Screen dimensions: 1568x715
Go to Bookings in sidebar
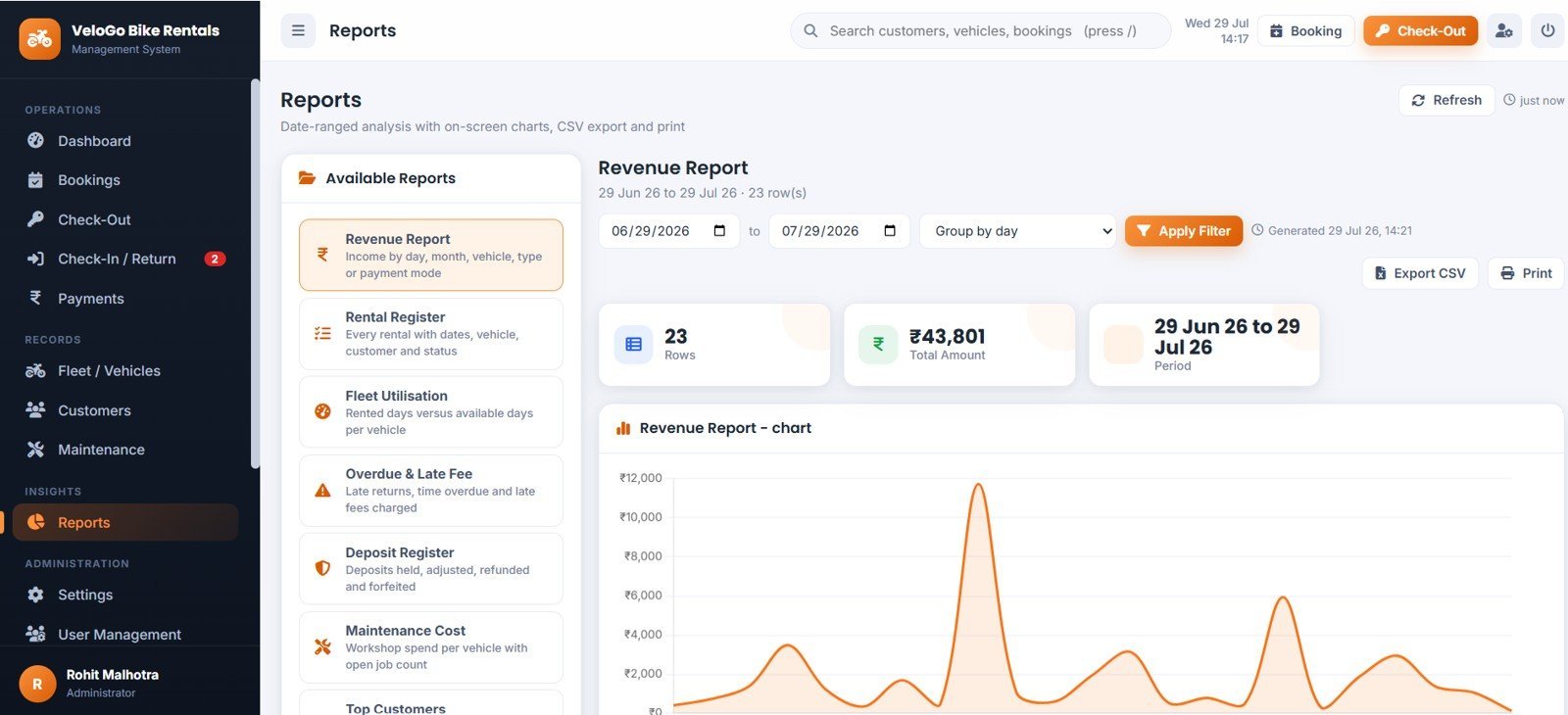pyautogui.click(x=125, y=179)
